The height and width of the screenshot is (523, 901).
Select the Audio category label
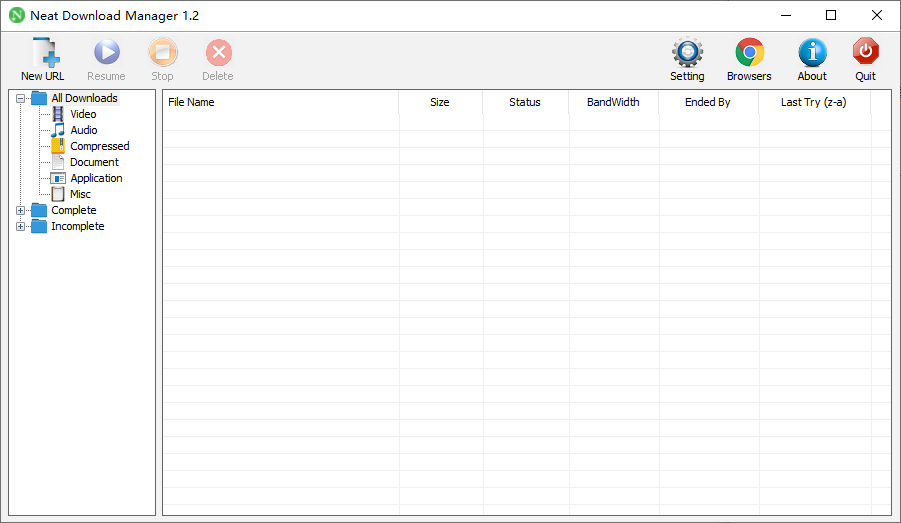[x=84, y=130]
